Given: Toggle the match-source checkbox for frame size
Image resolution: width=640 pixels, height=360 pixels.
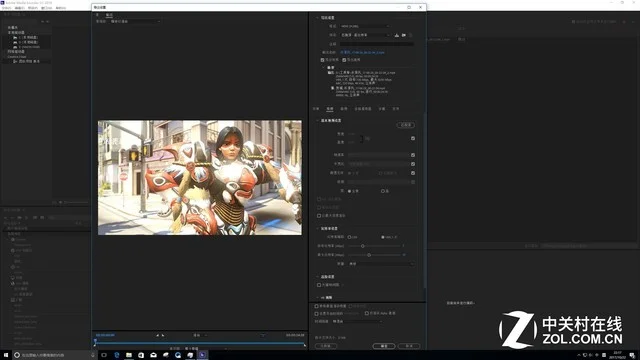Looking at the screenshot, I should 413,138.
